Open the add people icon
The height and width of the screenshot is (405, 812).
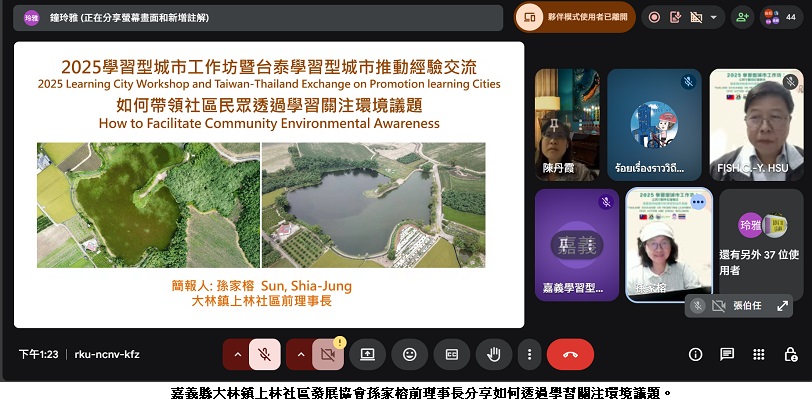point(741,17)
